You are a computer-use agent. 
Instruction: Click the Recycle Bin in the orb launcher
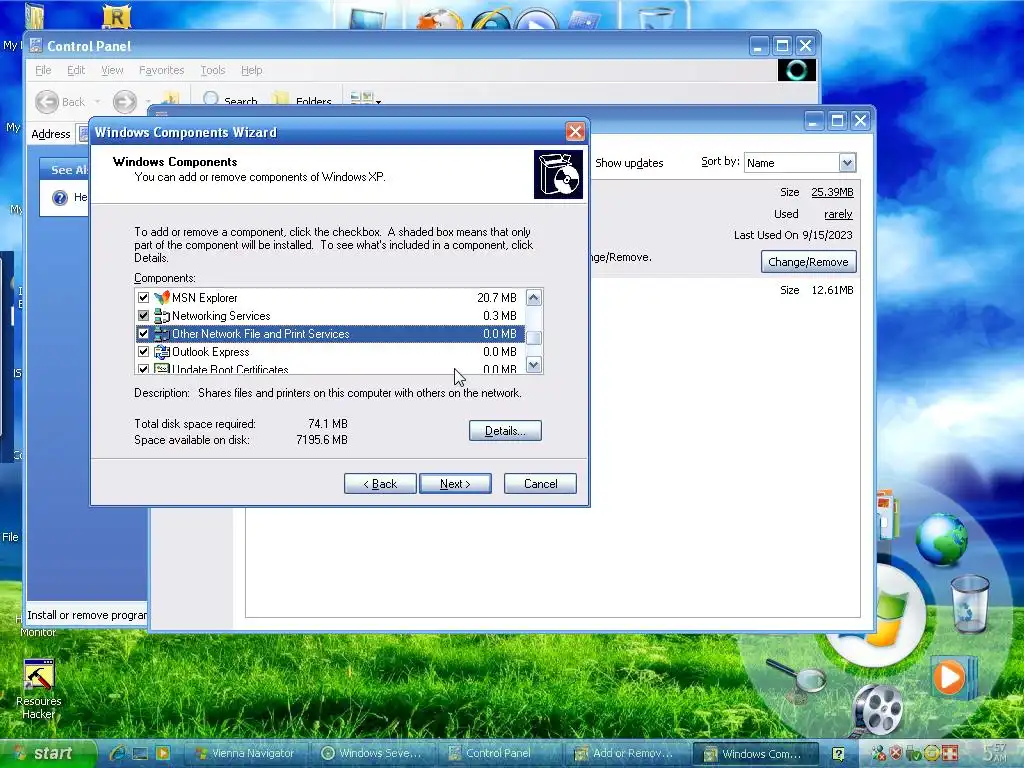pos(970,603)
